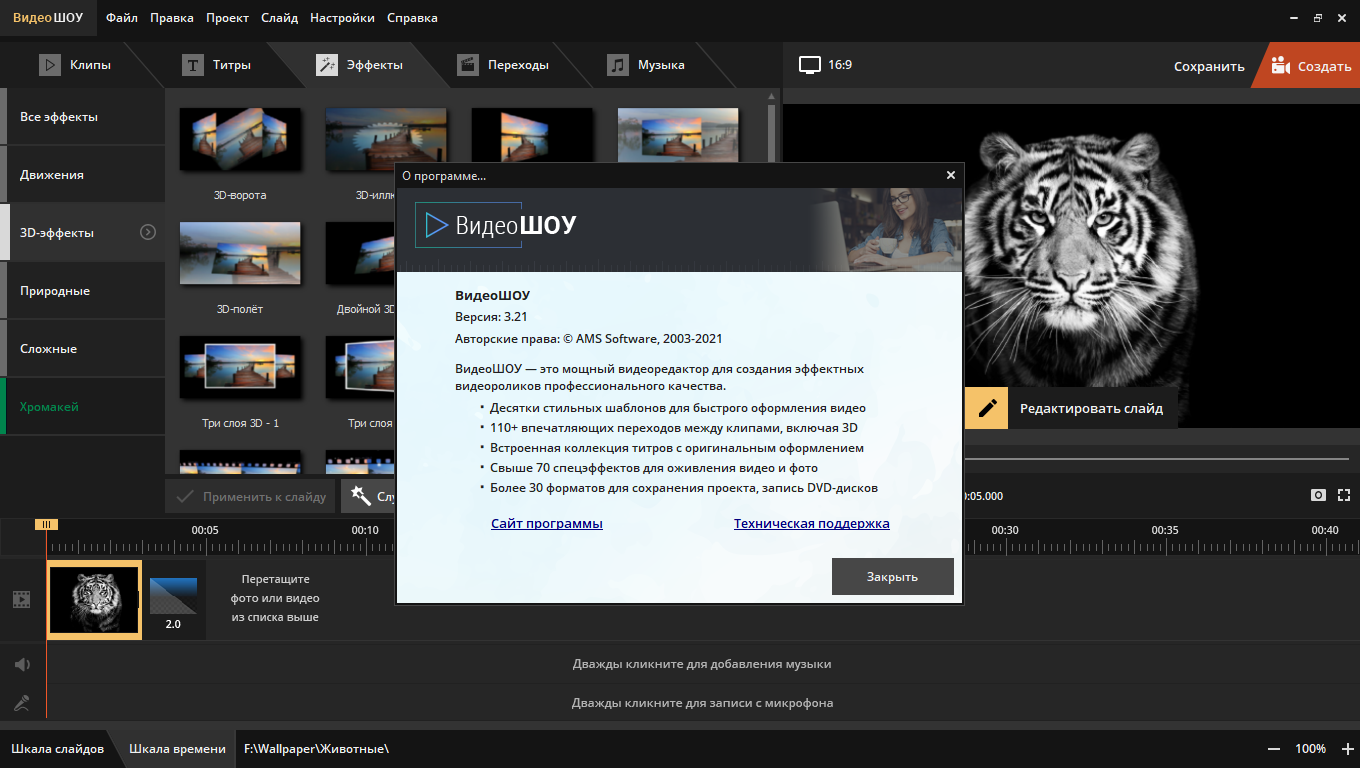Click the F:\Wallpaper\Животные\ path text
Image resolution: width=1360 pixels, height=768 pixels.
pos(316,748)
